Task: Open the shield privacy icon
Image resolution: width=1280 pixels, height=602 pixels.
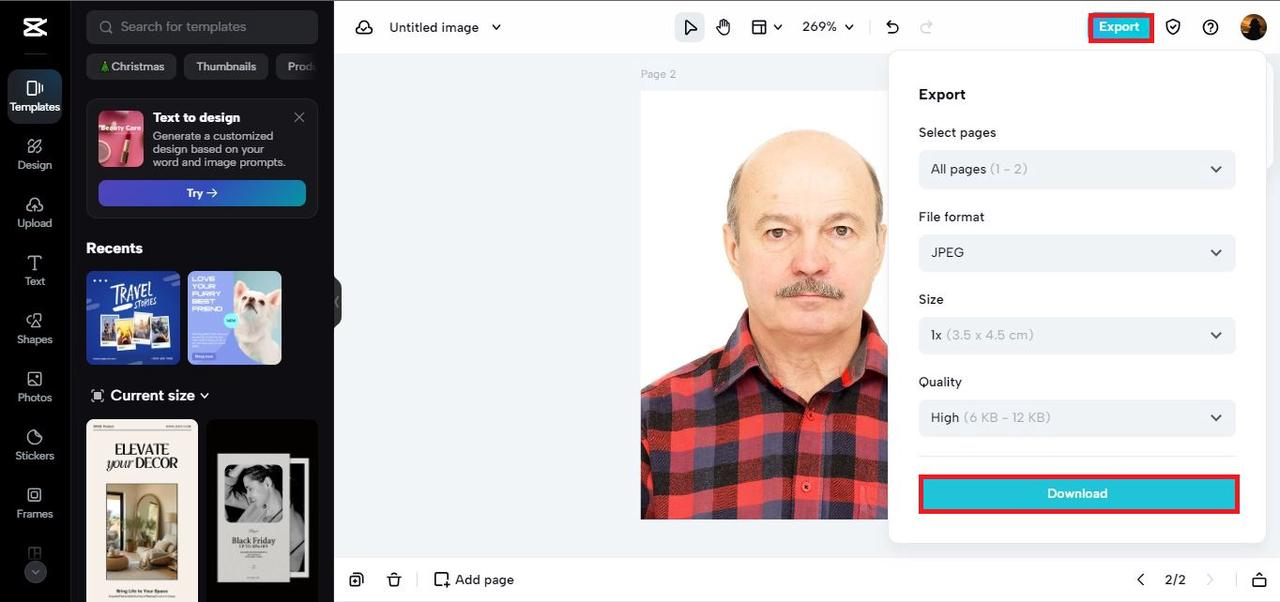Action: point(1173,27)
